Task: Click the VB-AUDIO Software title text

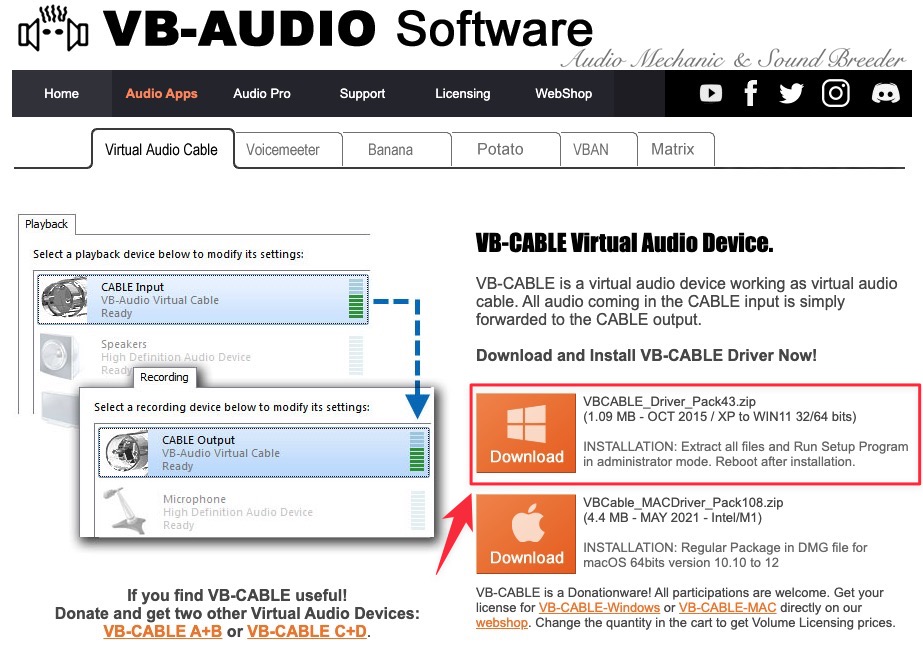Action: click(347, 28)
